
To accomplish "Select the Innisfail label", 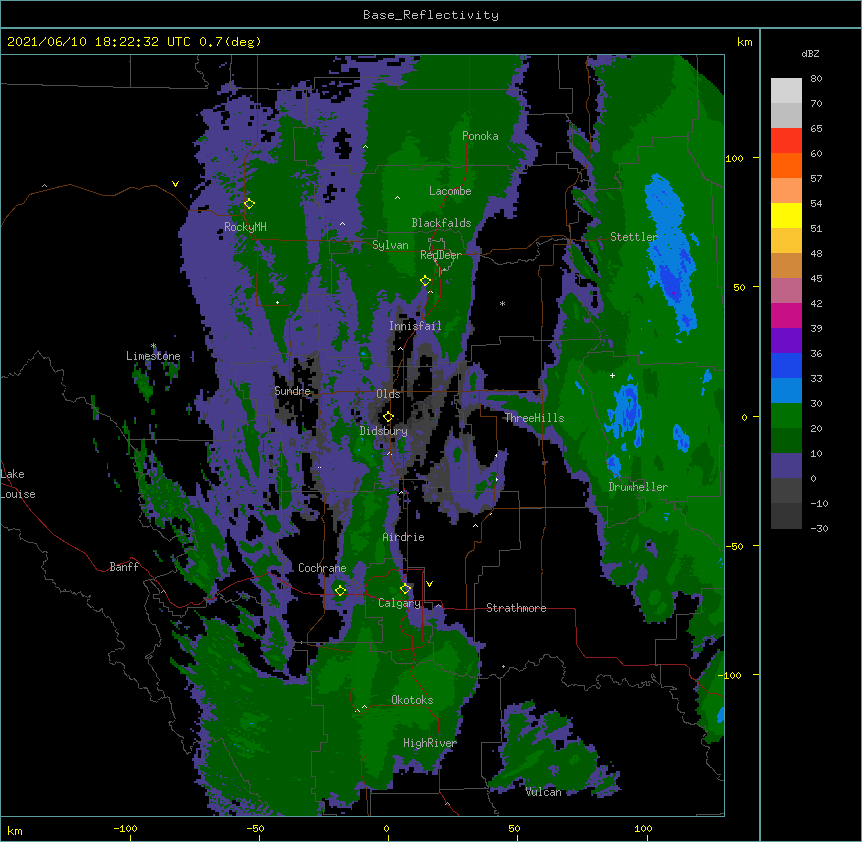I will click(x=415, y=326).
